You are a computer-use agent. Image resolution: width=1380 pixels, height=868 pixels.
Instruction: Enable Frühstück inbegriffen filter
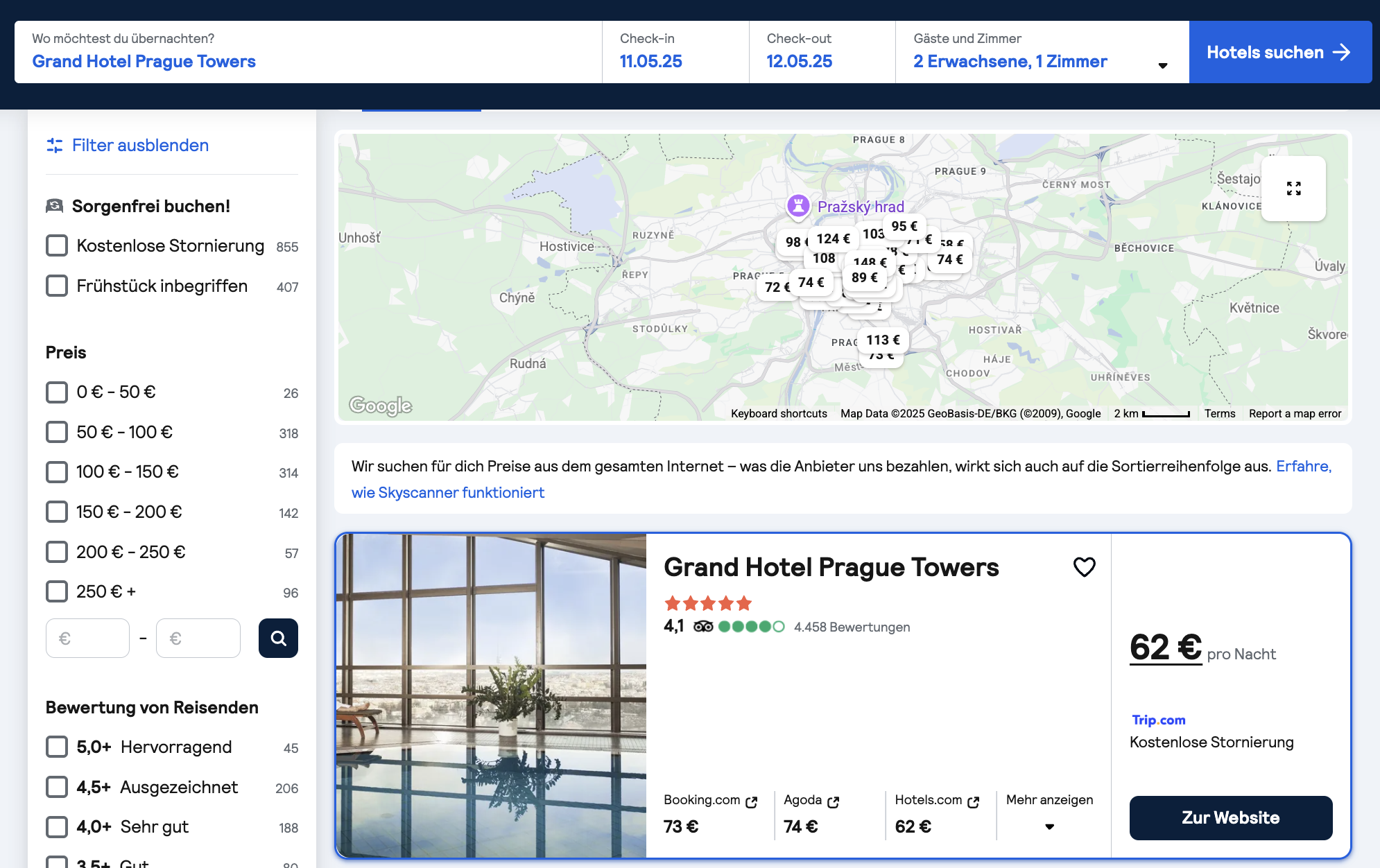57,286
